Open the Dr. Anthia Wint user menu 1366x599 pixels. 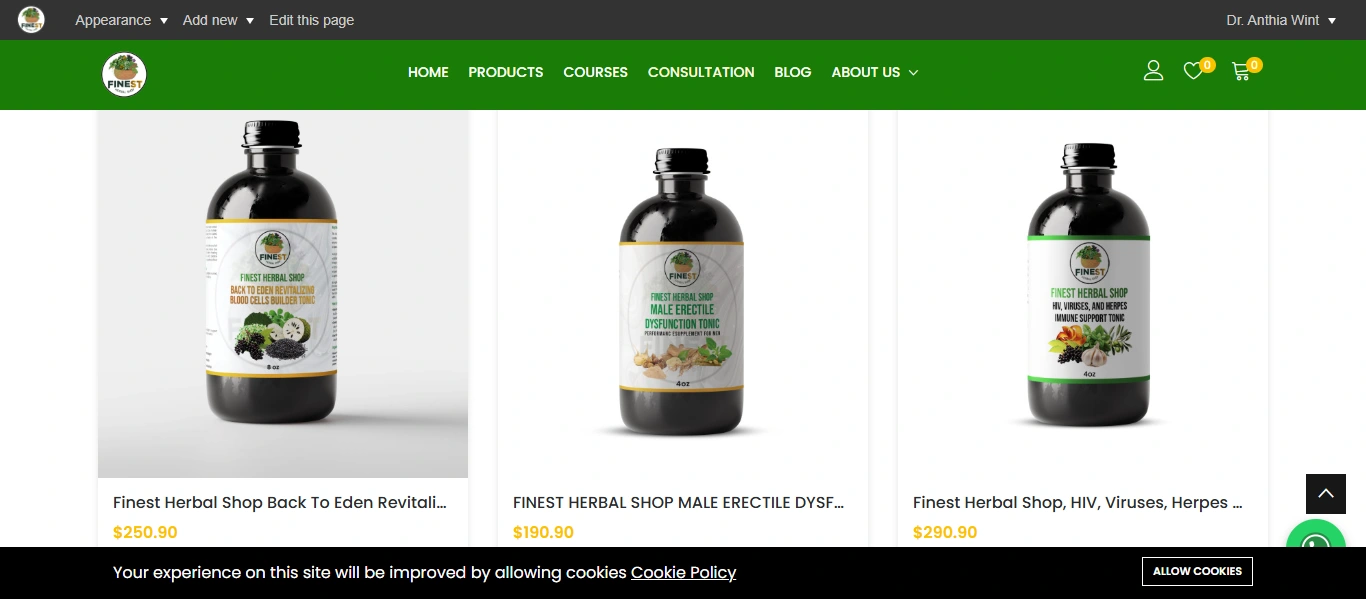click(1281, 20)
